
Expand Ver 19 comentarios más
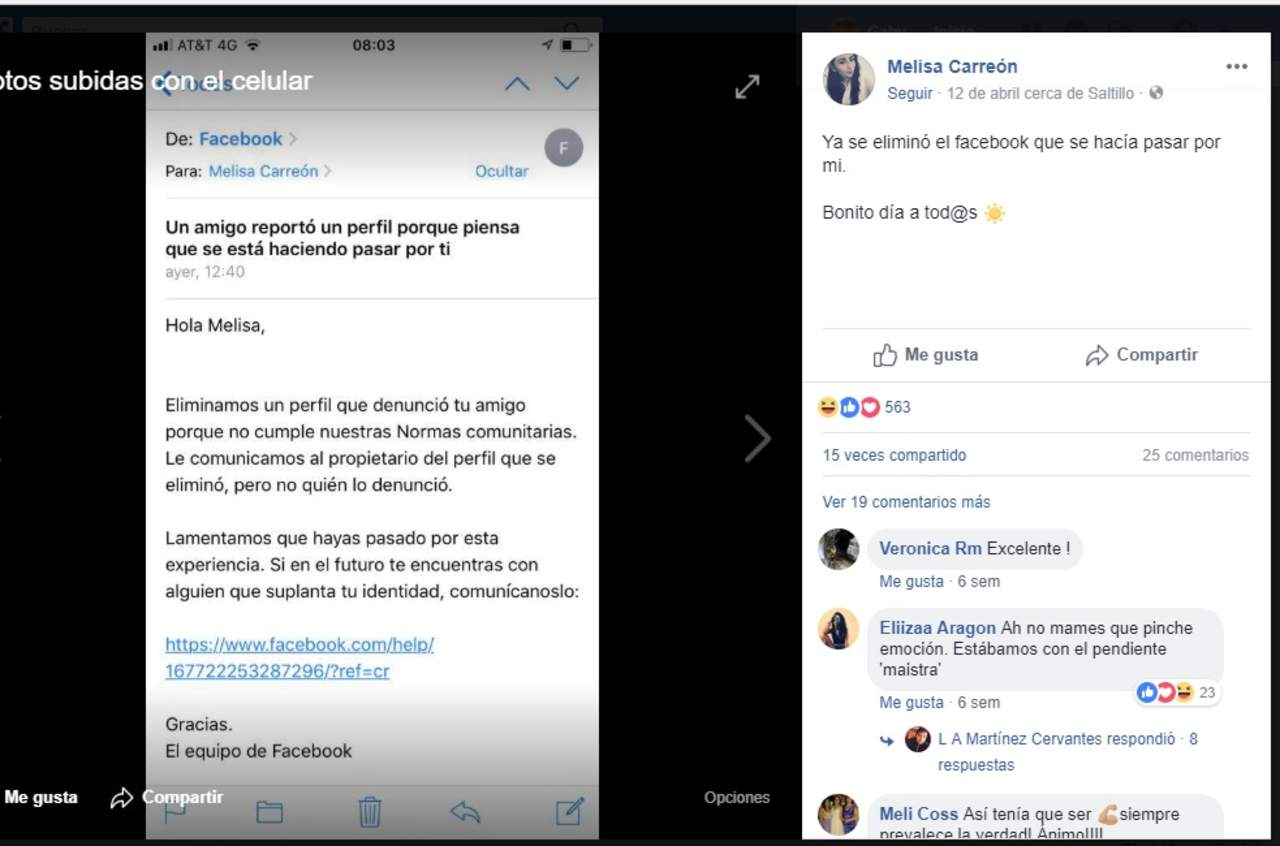(x=906, y=502)
